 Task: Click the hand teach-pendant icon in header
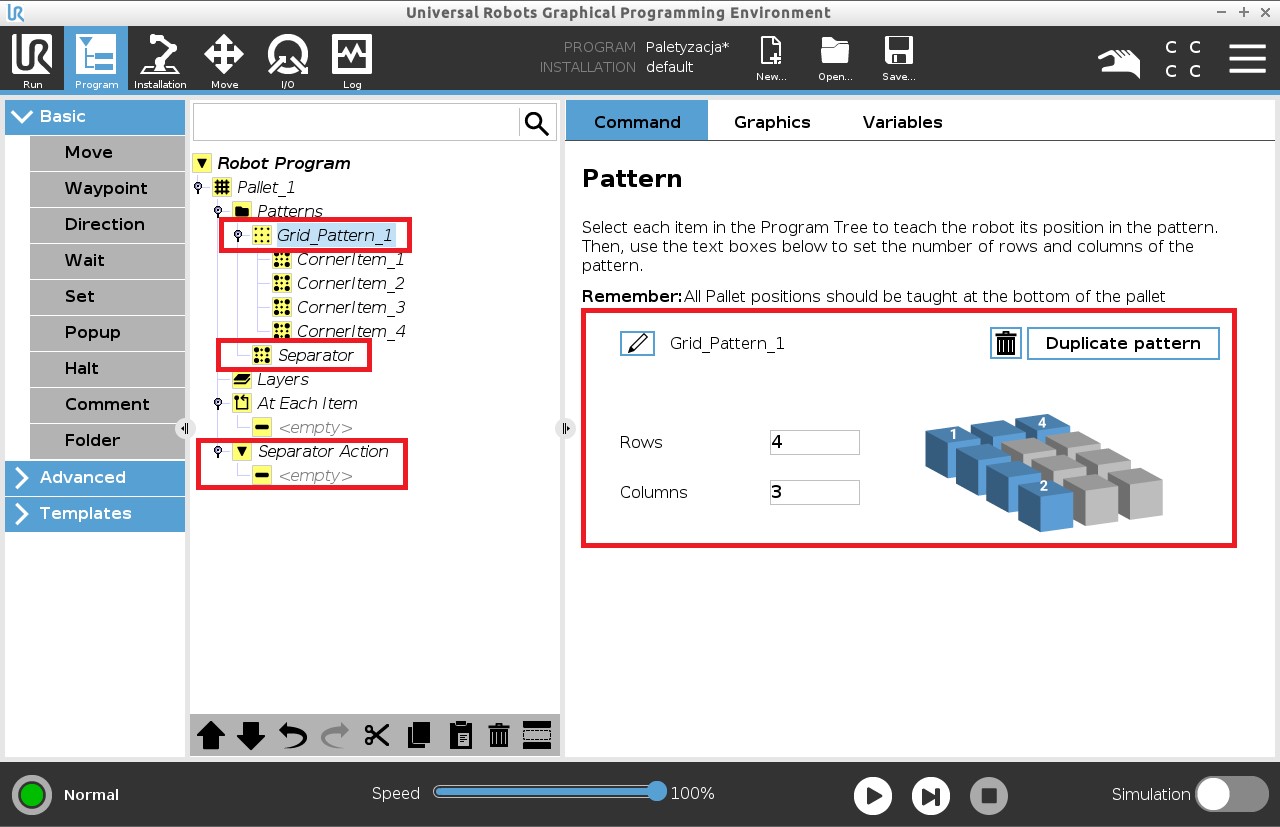[1119, 62]
